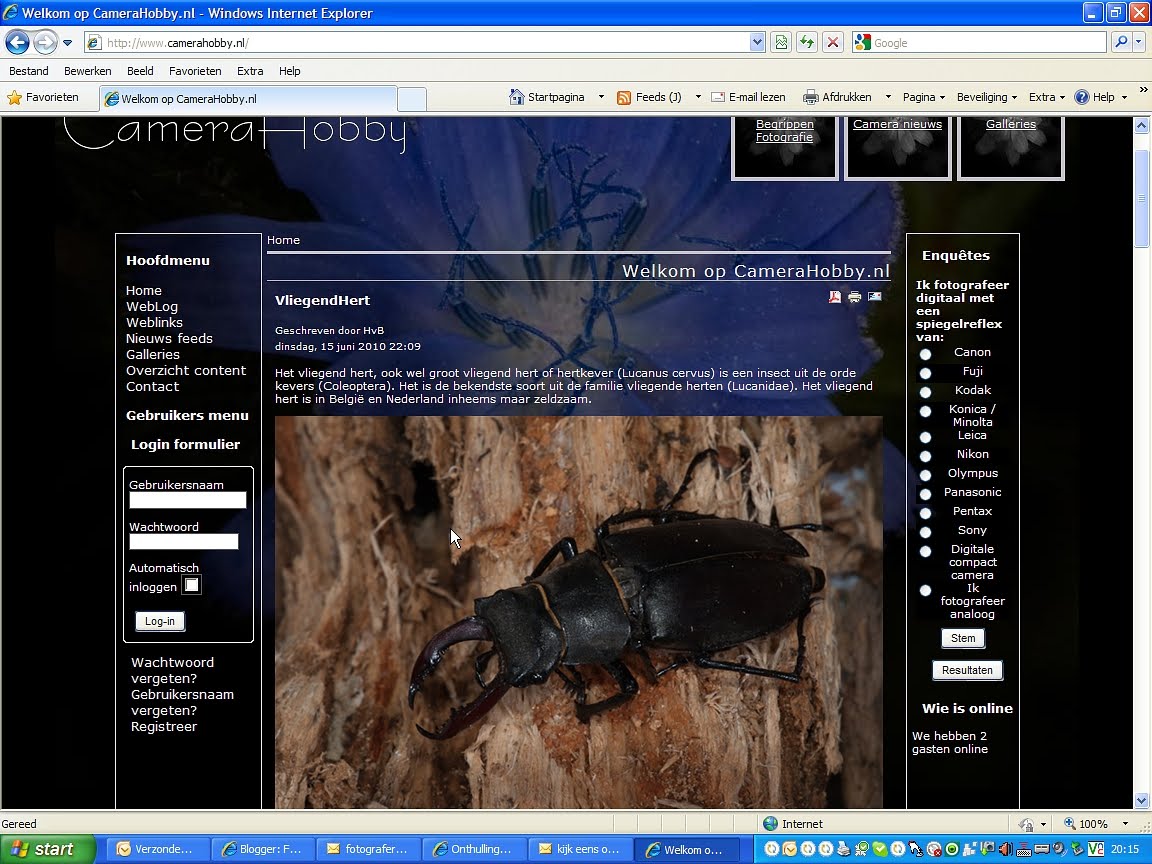1152x864 pixels.
Task: Open the Bestand menu
Action: tap(29, 71)
